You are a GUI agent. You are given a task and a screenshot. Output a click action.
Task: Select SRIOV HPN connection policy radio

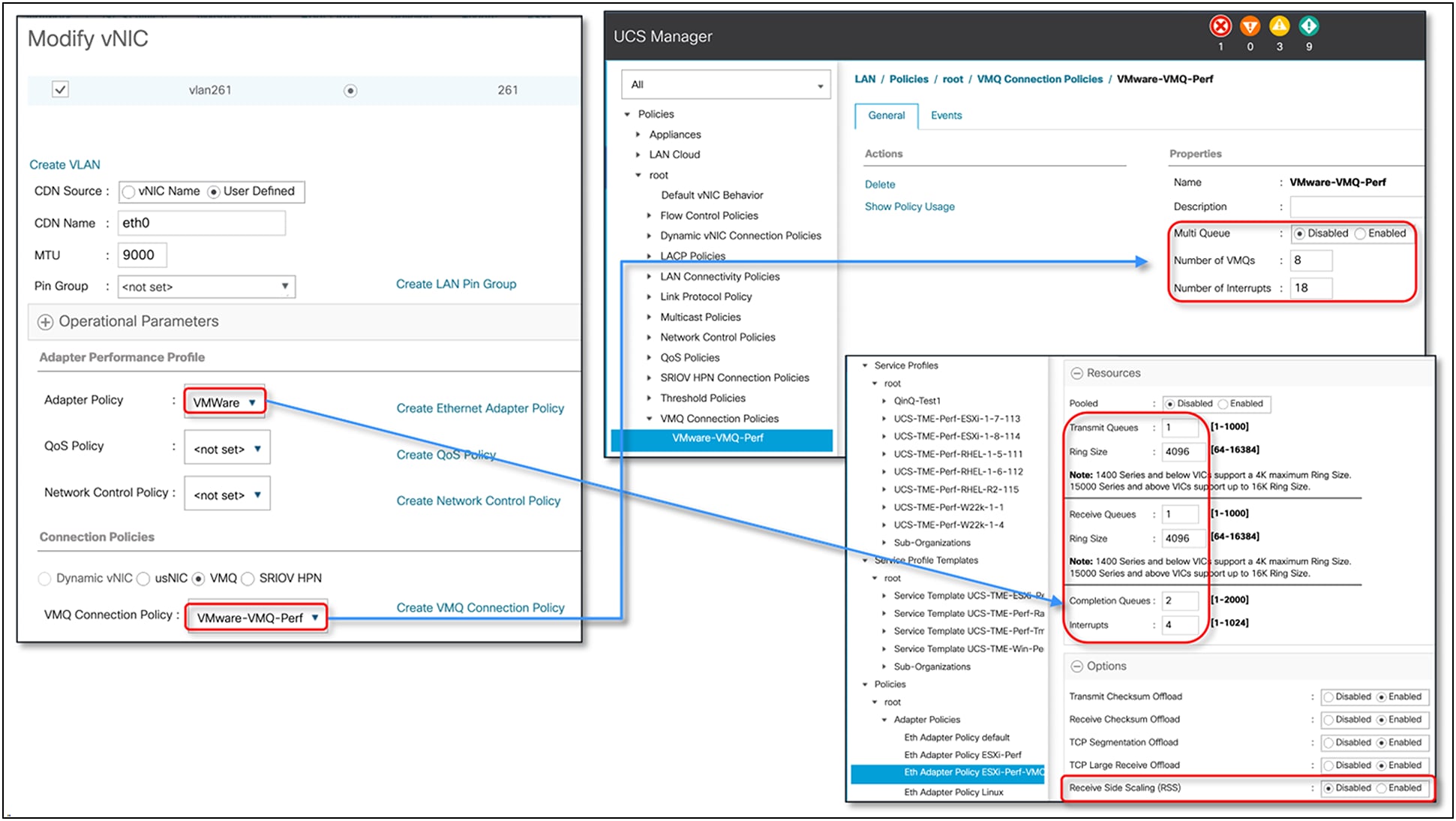[248, 579]
